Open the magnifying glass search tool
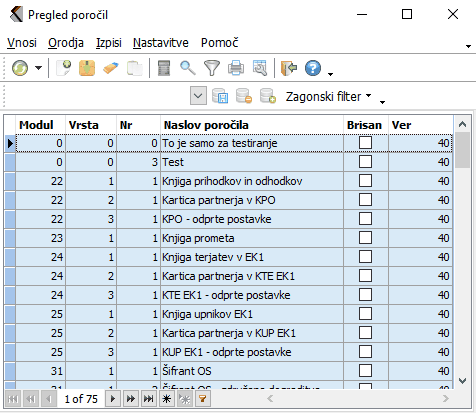Viewport: 476px width, 413px height. (x=188, y=68)
